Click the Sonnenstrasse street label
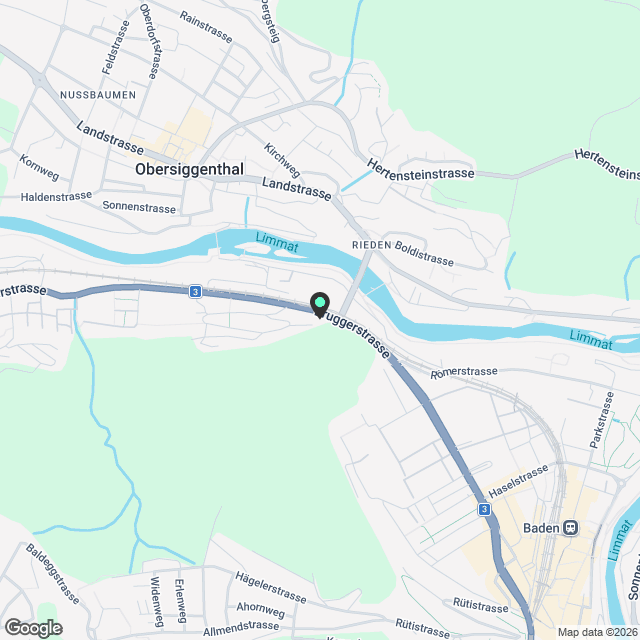 (x=139, y=207)
